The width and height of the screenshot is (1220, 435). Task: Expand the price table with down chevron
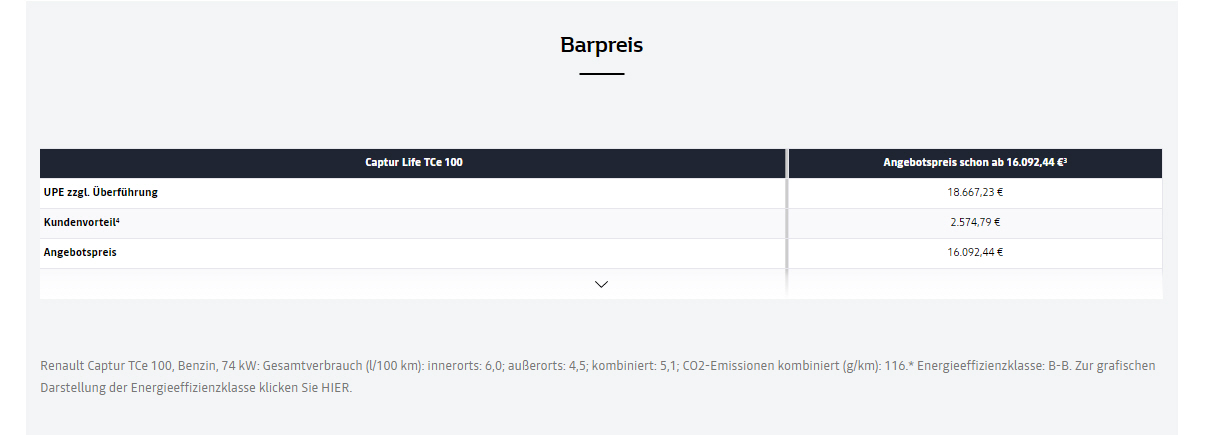(601, 284)
